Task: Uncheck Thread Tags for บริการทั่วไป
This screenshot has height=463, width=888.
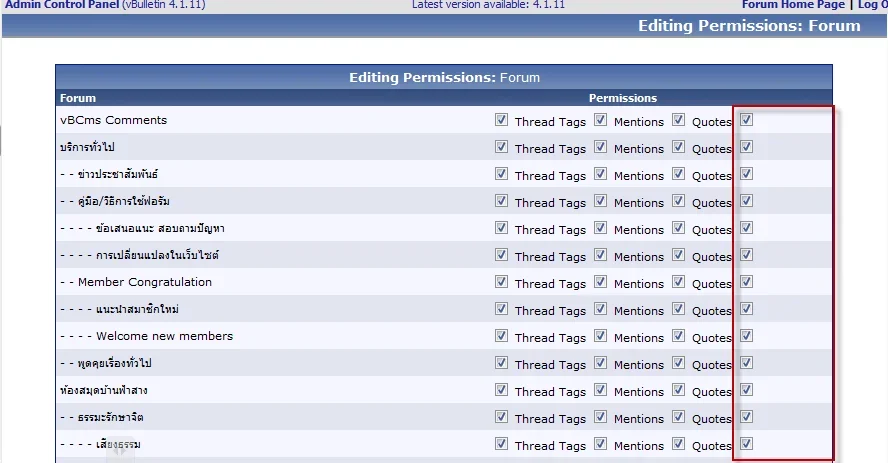Action: [x=501, y=147]
